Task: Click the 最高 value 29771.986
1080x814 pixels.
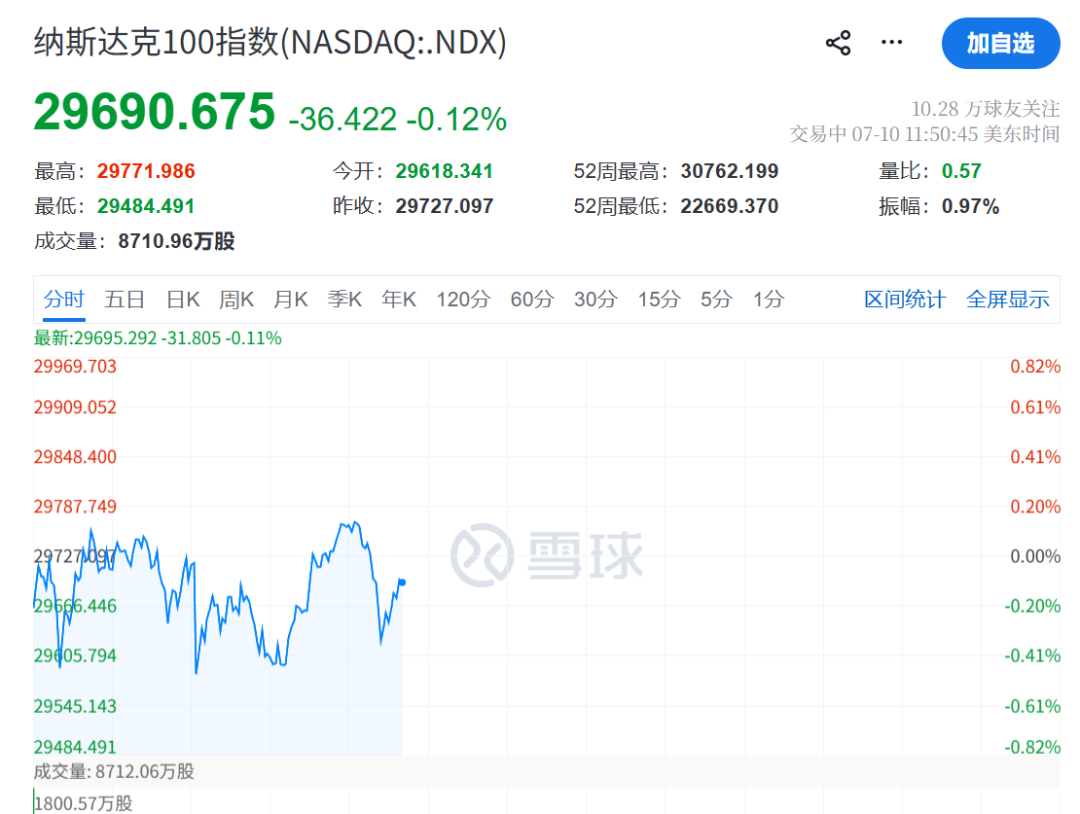Action: 146,171
